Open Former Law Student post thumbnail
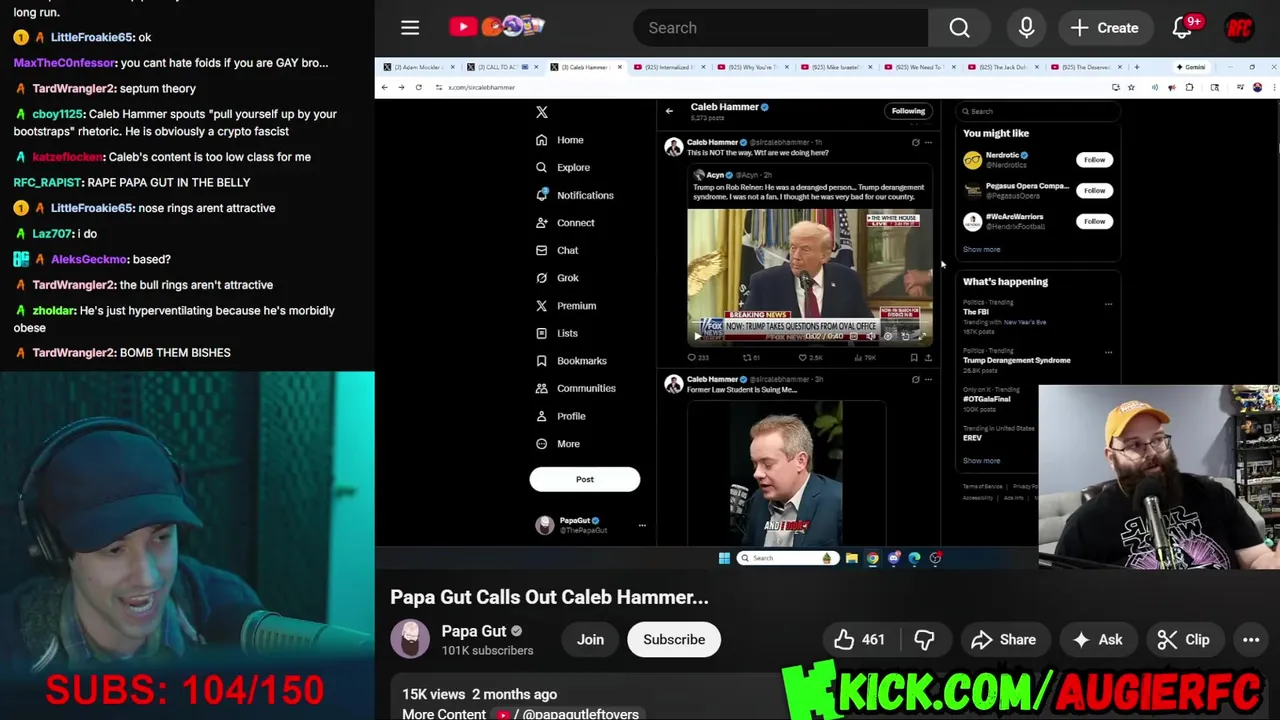Screen dimensions: 1280x720 pyautogui.click(x=786, y=473)
